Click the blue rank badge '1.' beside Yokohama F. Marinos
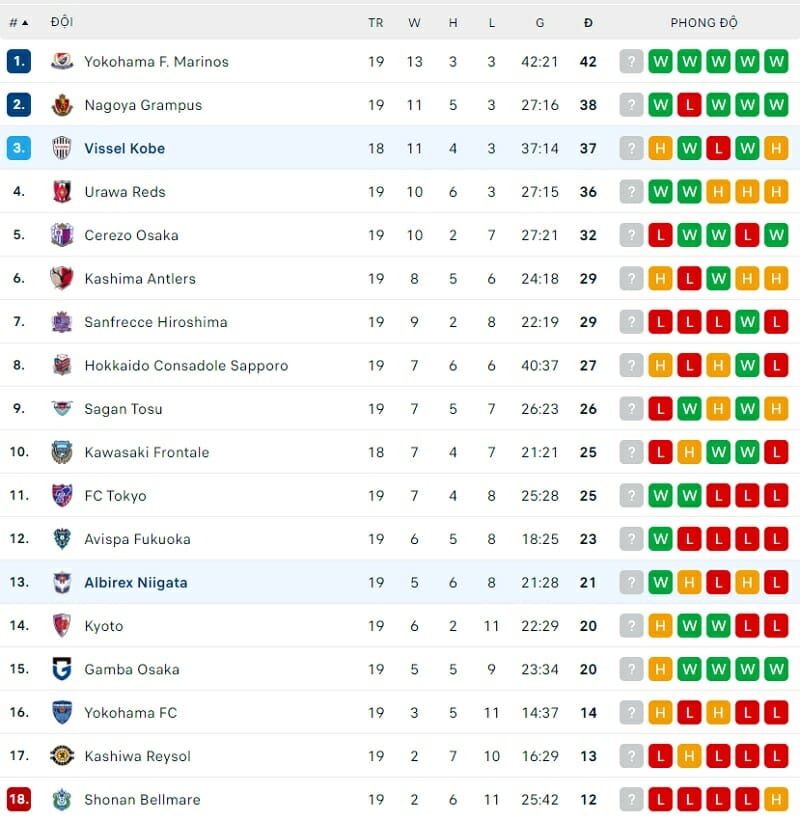 (x=19, y=61)
